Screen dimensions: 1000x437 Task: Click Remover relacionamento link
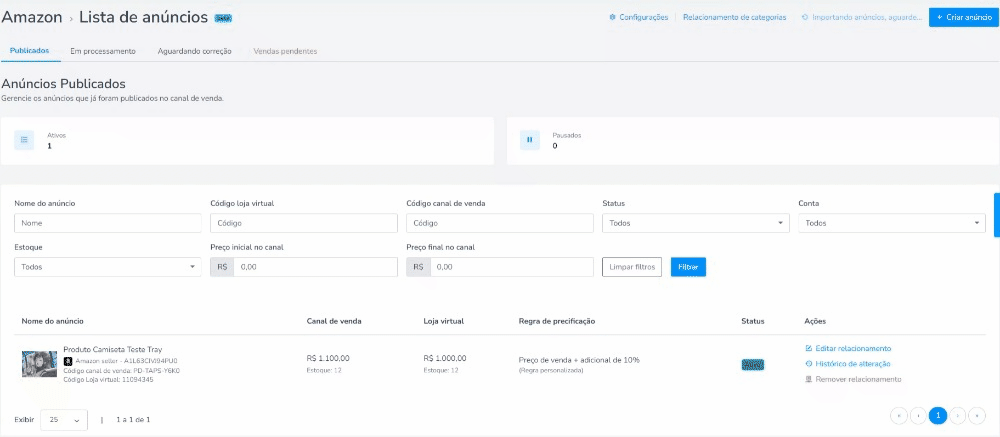(x=853, y=379)
